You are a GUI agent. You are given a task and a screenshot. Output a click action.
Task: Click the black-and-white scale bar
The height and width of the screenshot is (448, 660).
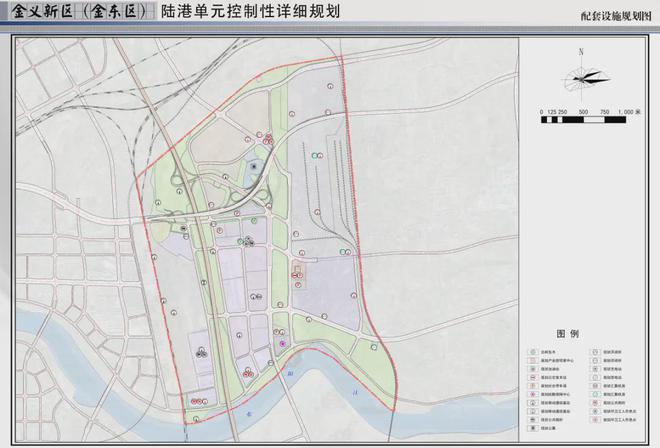(x=579, y=120)
